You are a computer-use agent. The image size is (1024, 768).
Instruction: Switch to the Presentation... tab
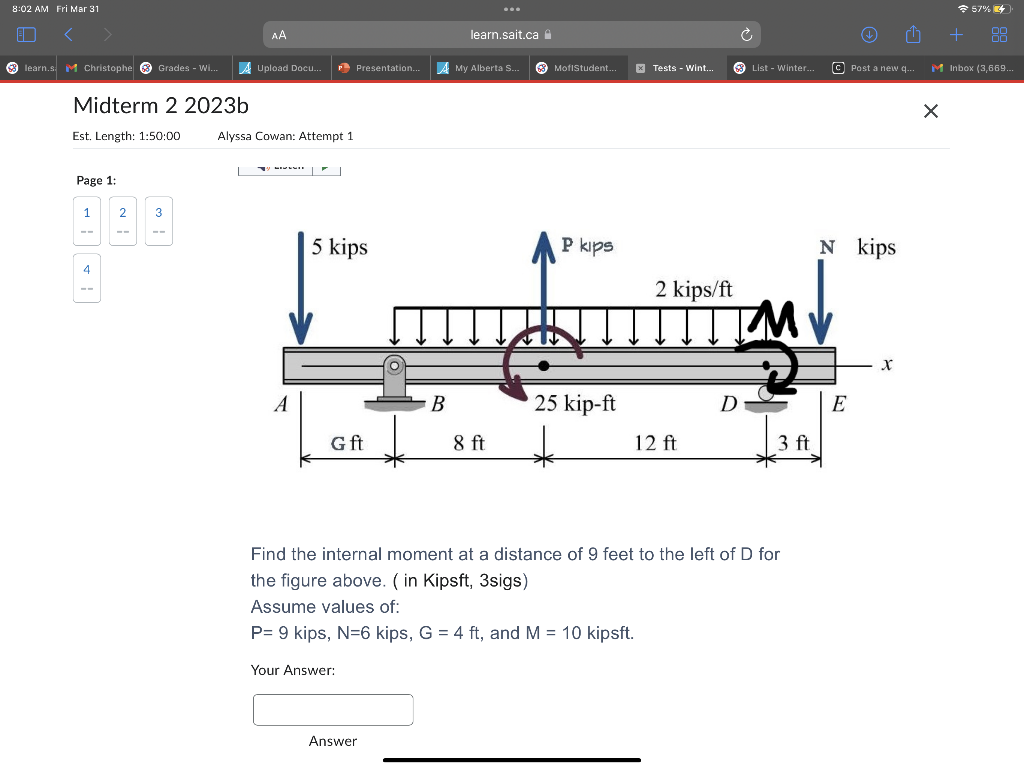coord(381,68)
